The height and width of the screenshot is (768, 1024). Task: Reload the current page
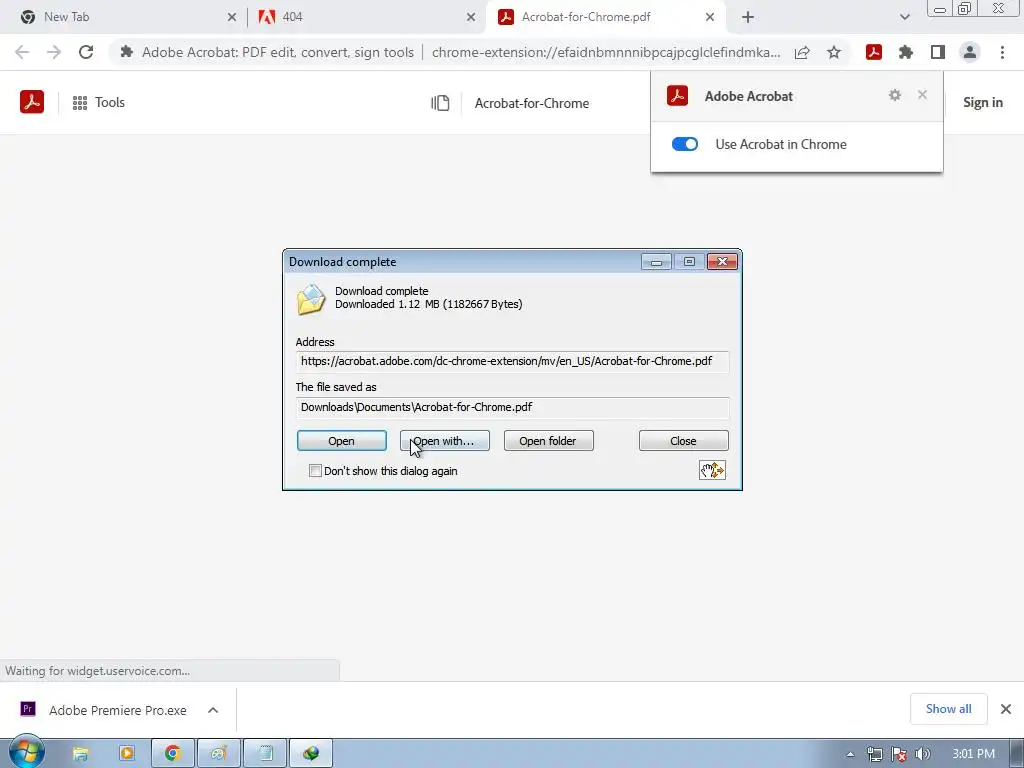(x=86, y=52)
